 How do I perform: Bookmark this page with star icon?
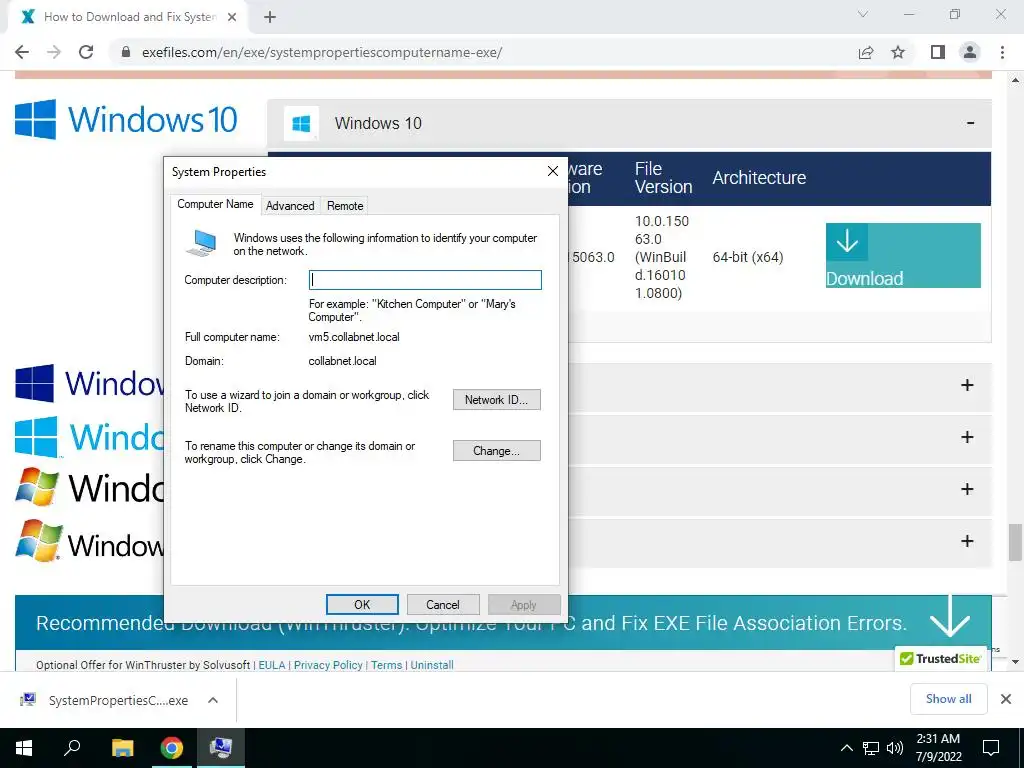pos(898,52)
